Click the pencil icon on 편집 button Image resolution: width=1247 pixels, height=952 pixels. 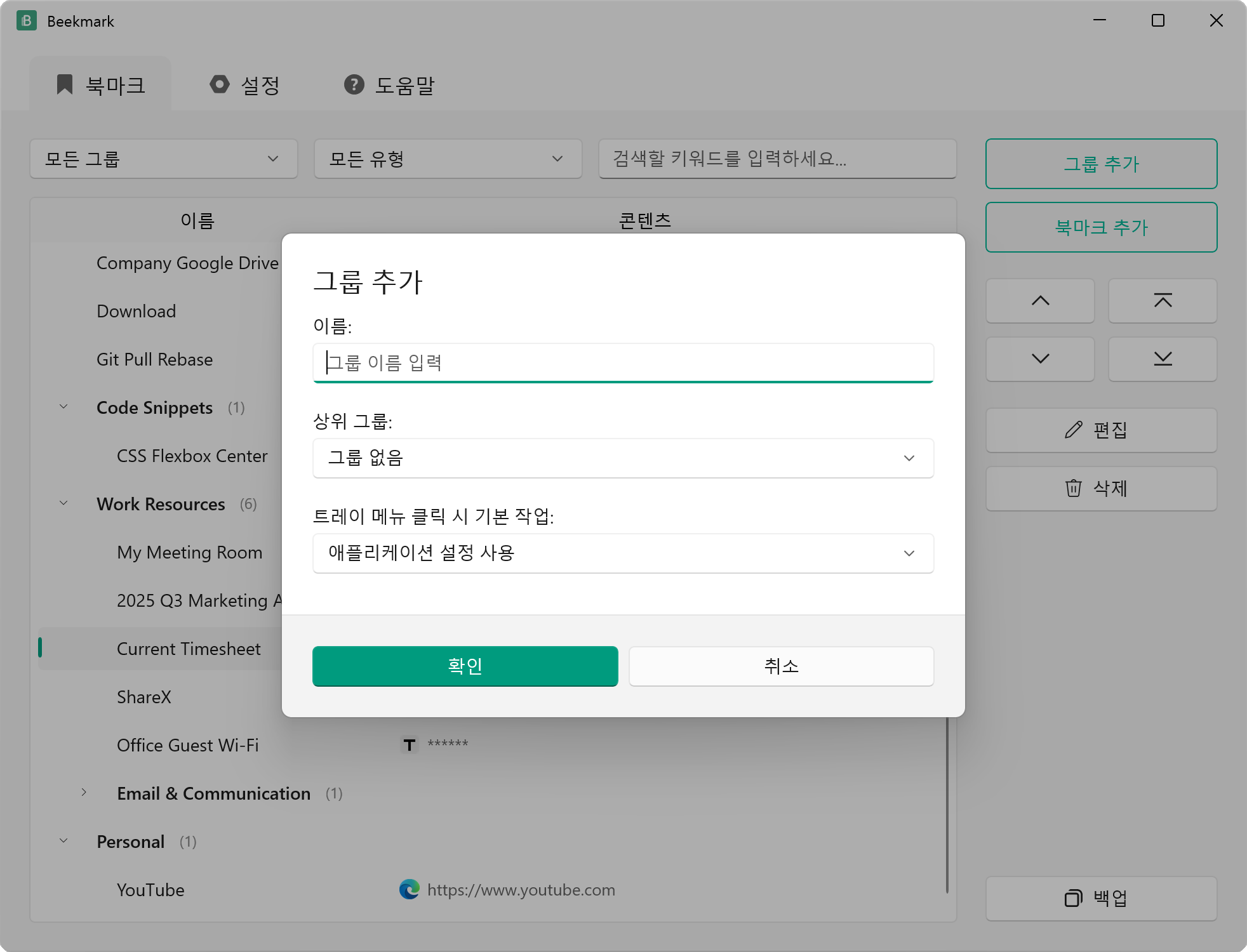pos(1073,430)
